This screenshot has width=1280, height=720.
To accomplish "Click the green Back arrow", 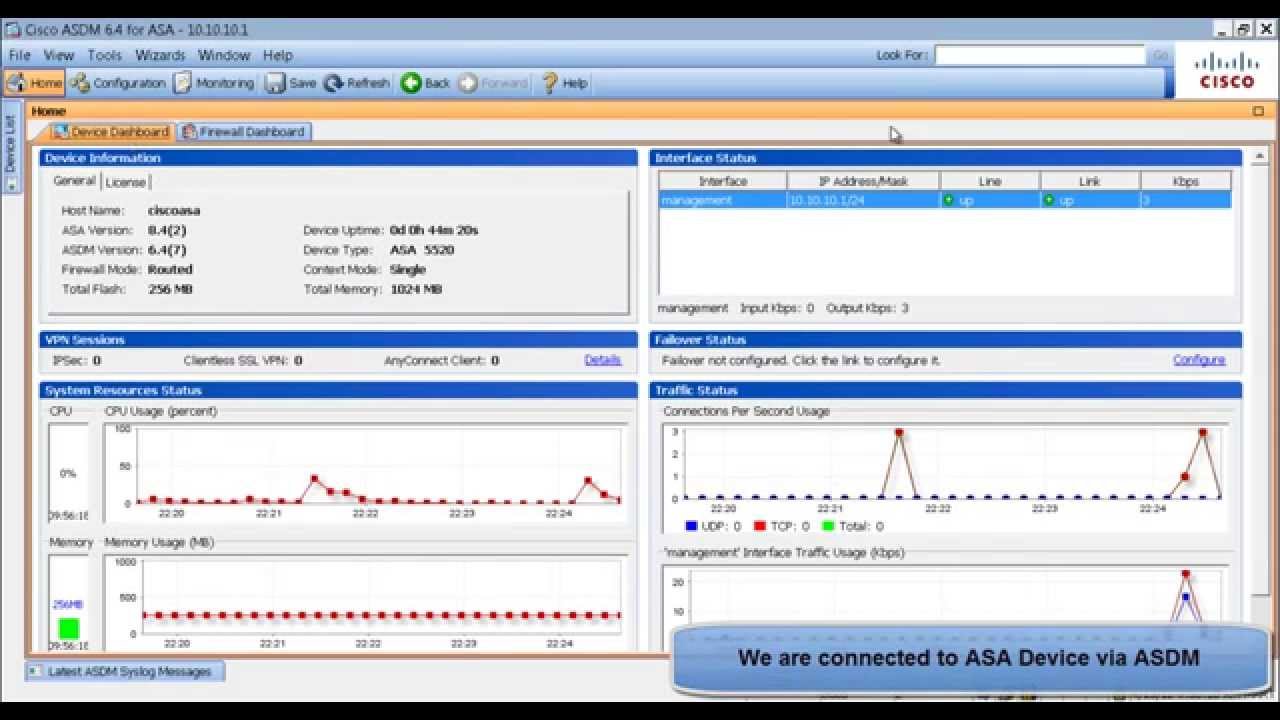I will click(411, 83).
